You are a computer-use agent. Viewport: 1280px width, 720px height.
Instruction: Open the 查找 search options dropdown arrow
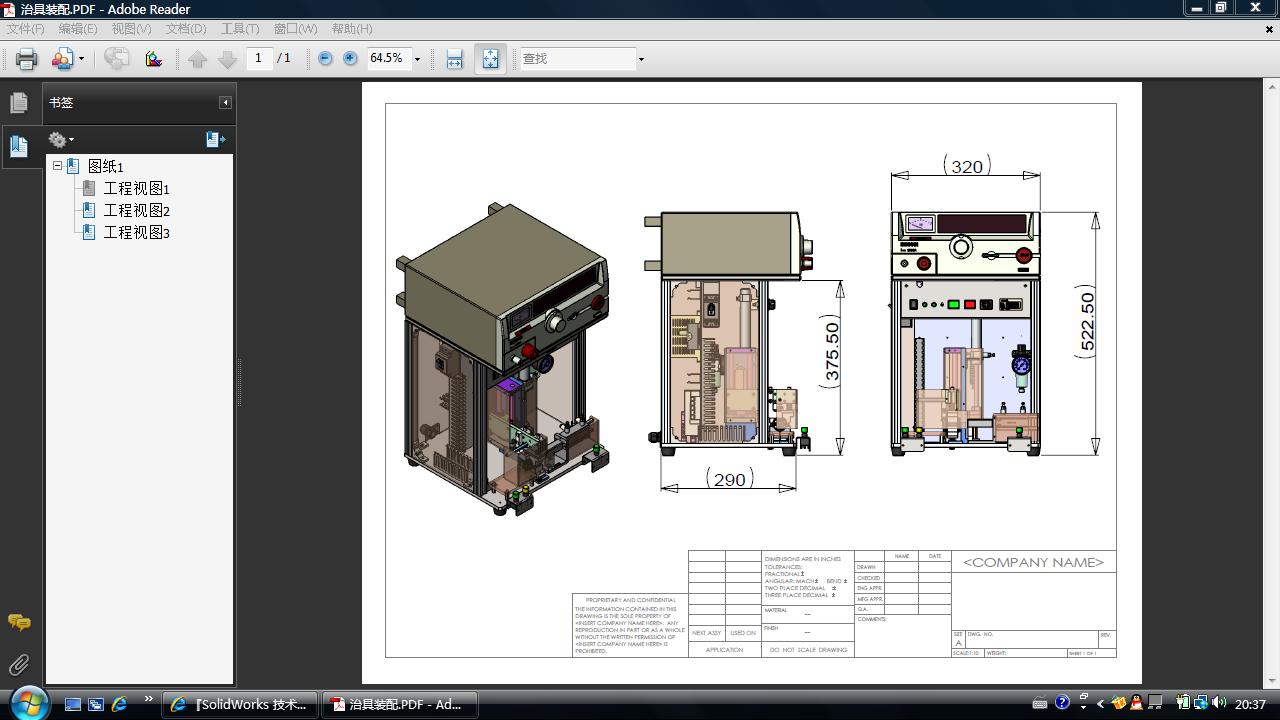click(641, 59)
